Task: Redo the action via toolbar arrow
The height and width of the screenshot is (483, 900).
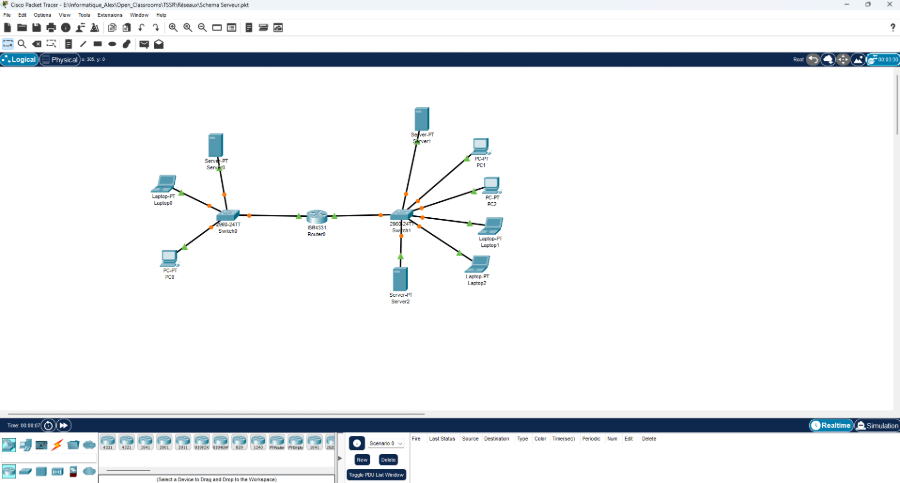Action: 156,28
